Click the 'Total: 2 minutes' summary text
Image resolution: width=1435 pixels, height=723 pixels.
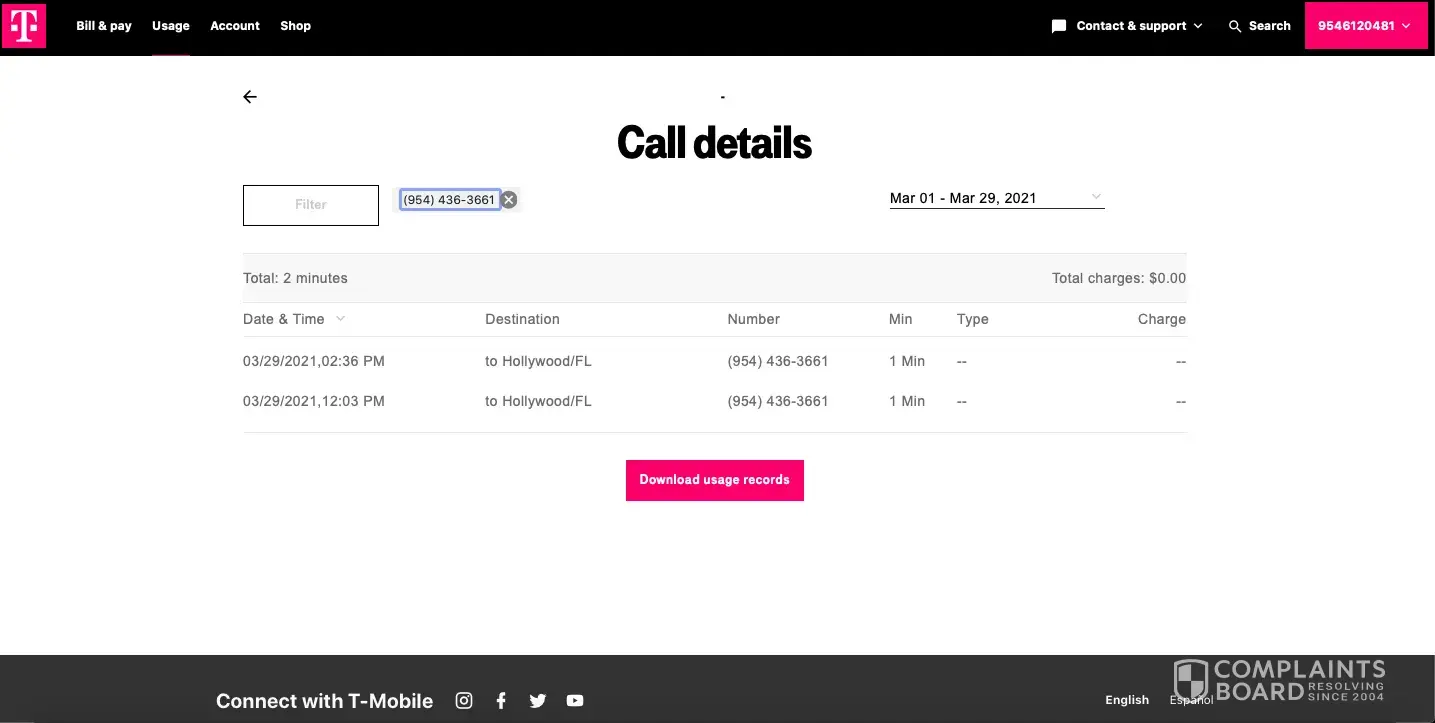pyautogui.click(x=295, y=278)
